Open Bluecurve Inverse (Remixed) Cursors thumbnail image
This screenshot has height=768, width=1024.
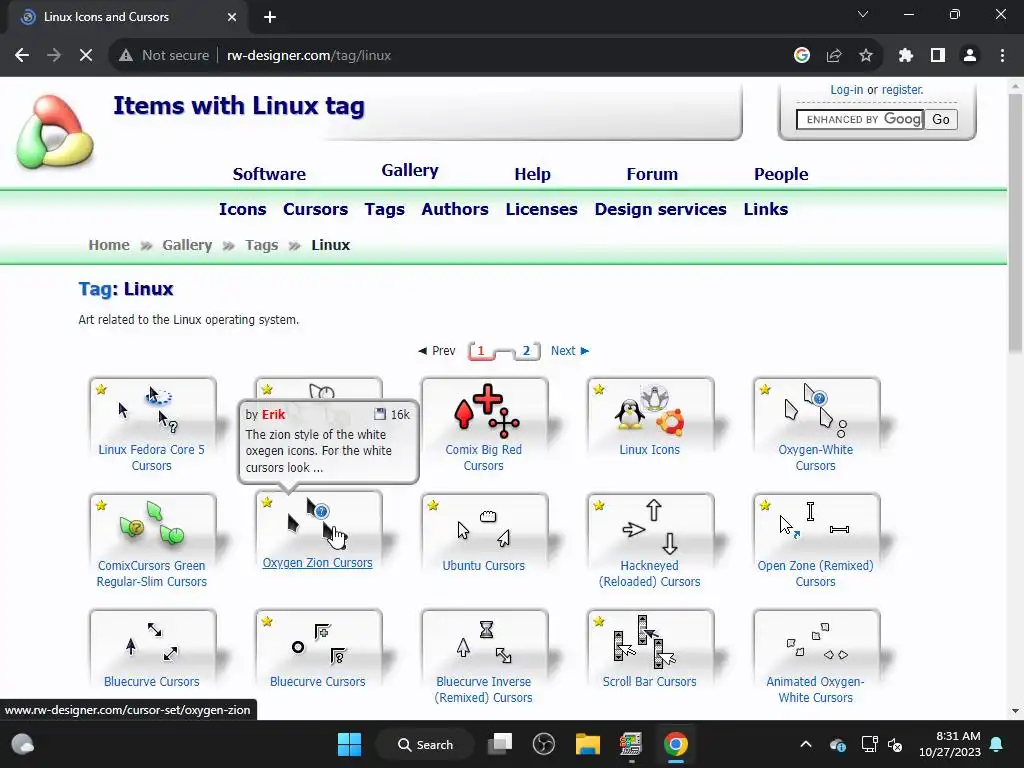(x=484, y=643)
